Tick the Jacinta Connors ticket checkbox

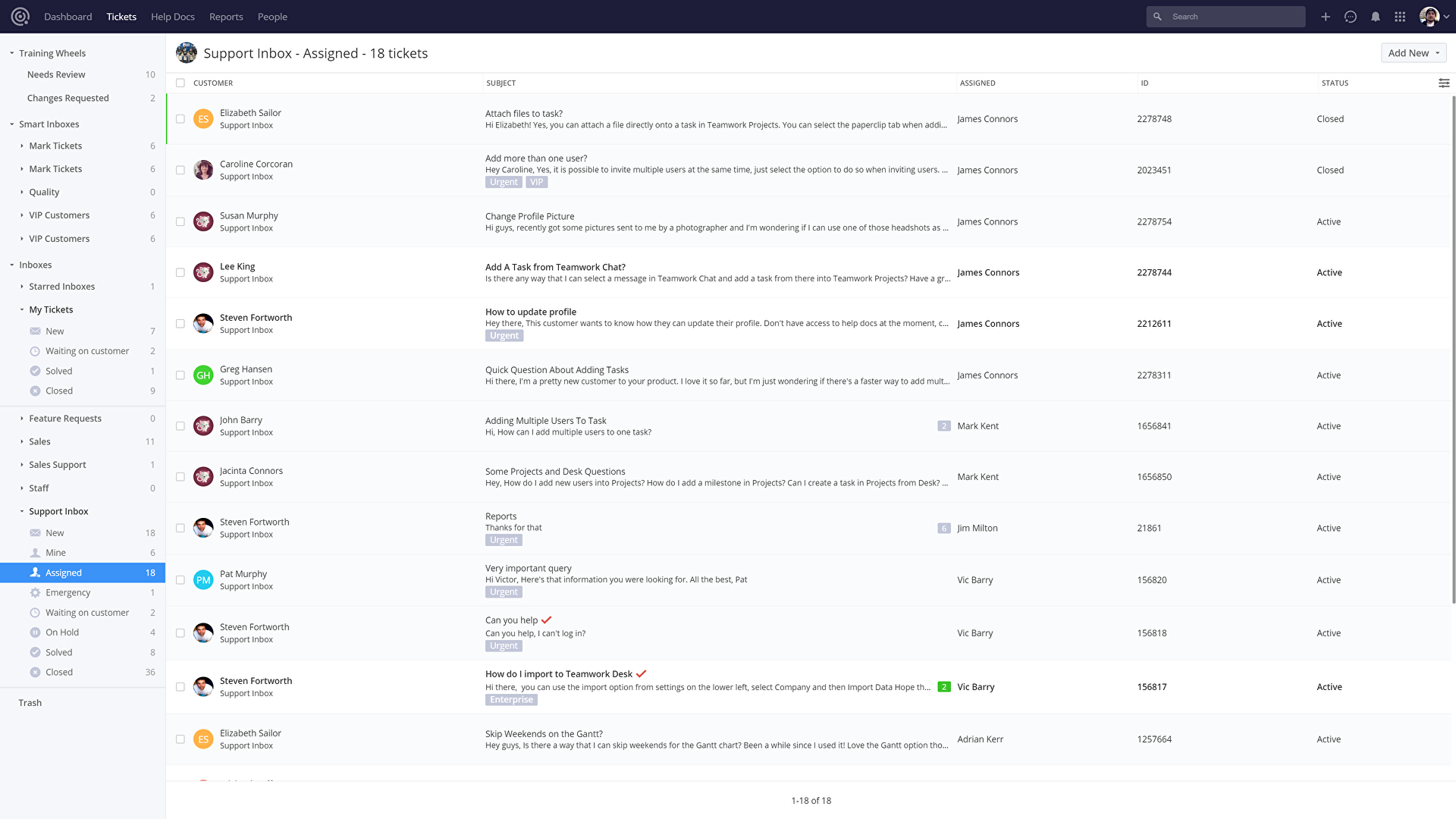[x=180, y=477]
